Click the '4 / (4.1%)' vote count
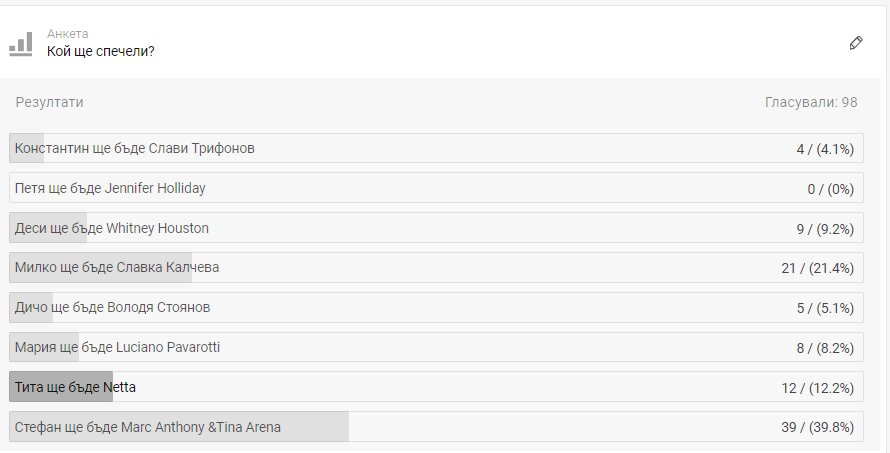The width and height of the screenshot is (890, 453). pos(824,149)
